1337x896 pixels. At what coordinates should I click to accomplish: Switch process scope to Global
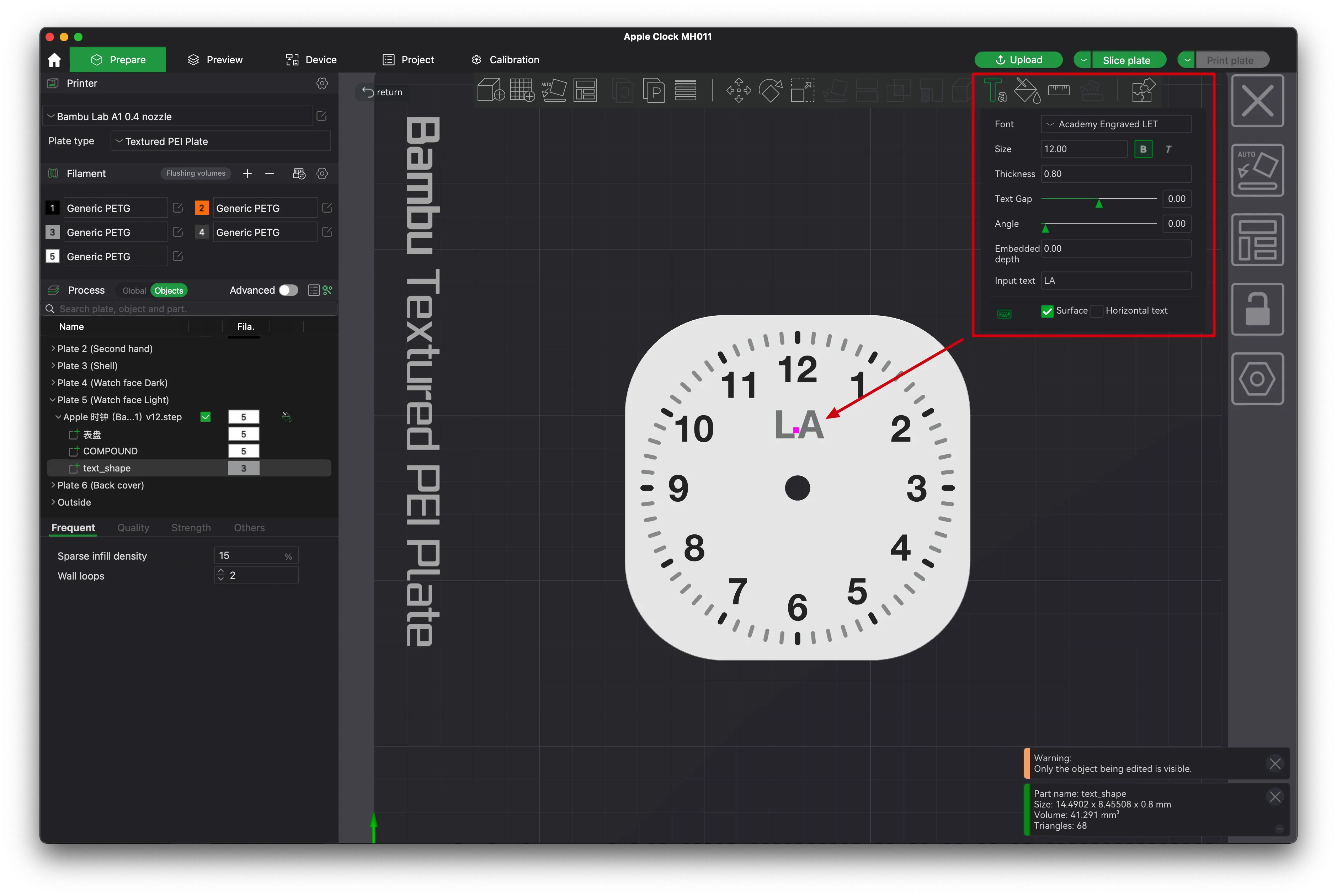(x=134, y=291)
